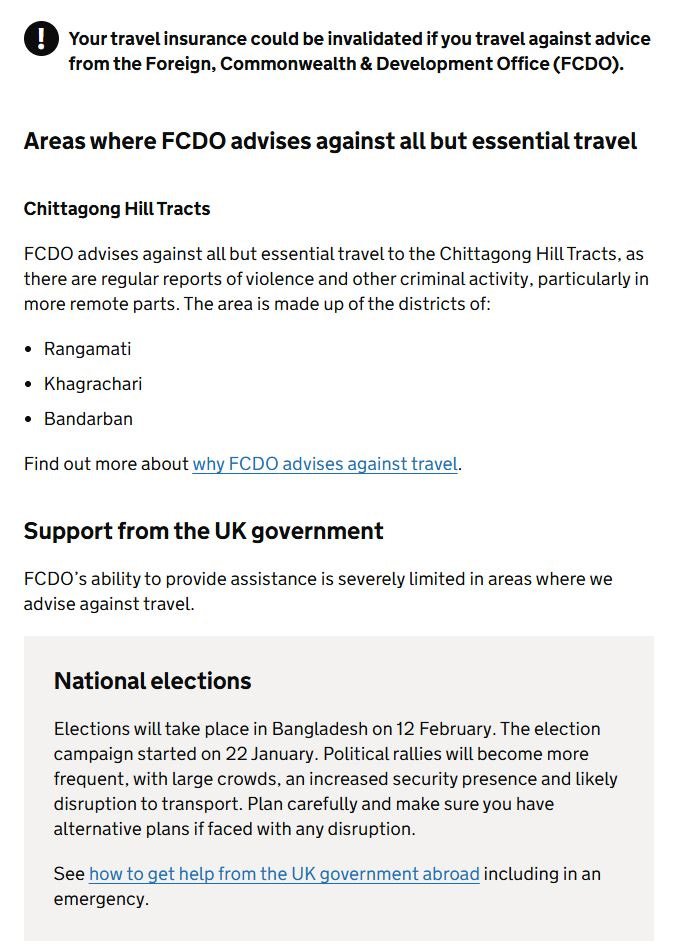Select the 'Areas where FCDO advises against' heading
Image resolution: width=682 pixels, height=941 pixels.
click(330, 141)
